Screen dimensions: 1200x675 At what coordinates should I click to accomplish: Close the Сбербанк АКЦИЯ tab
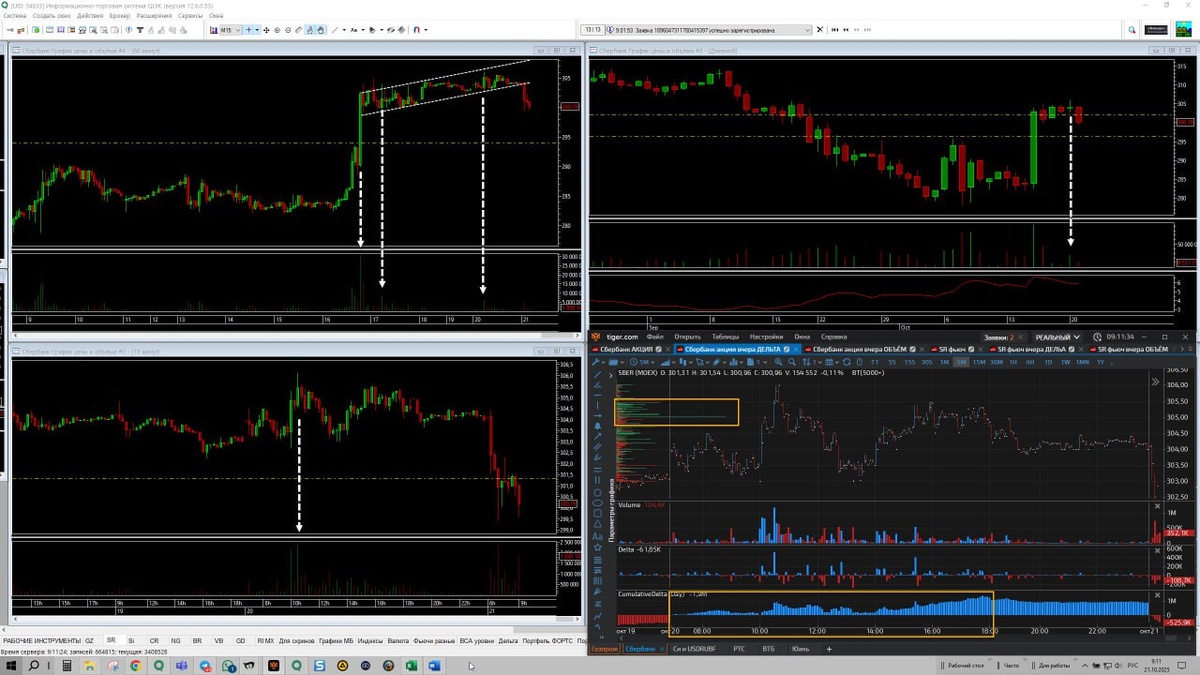(x=666, y=349)
